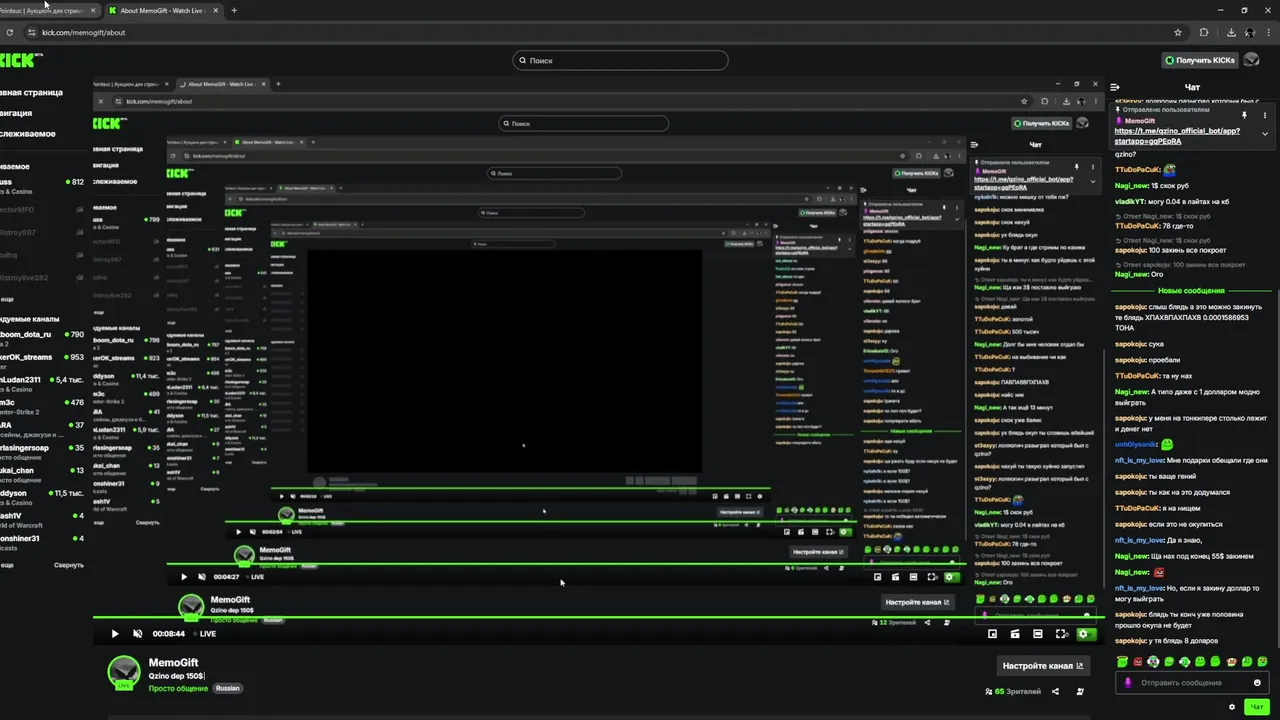Click the green stream progress bar

pyautogui.click(x=598, y=617)
